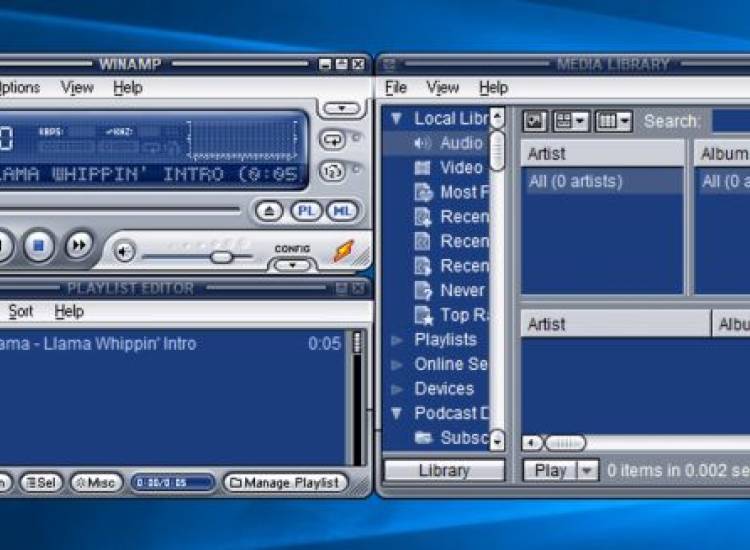Click the Manage Playlist button
This screenshot has width=750, height=550.
(286, 483)
